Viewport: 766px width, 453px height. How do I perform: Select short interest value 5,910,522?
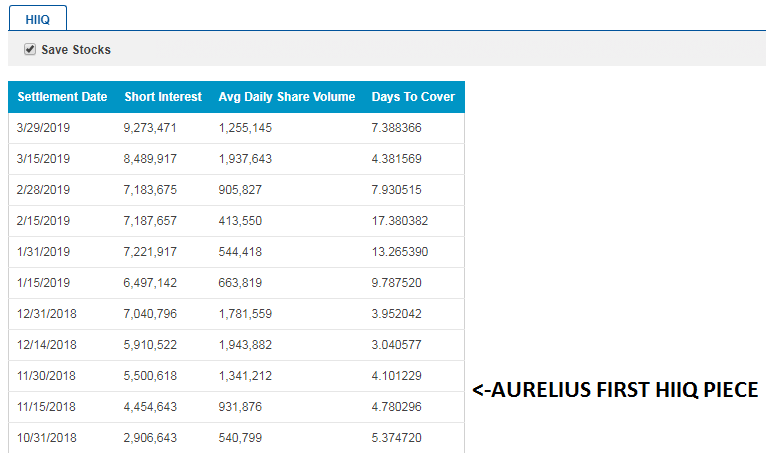point(150,345)
